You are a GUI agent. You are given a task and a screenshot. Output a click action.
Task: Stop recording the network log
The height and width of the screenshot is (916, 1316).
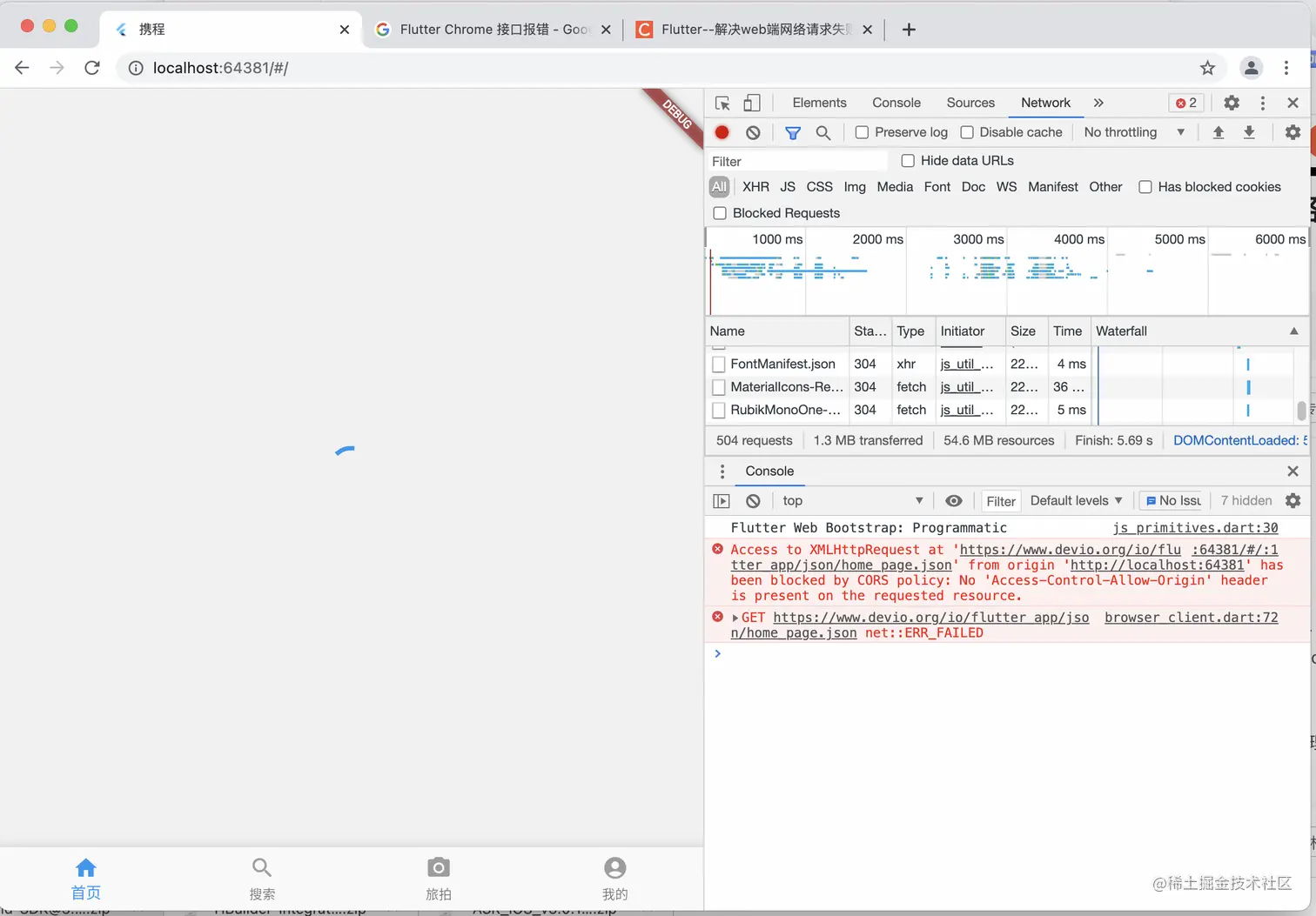[722, 132]
